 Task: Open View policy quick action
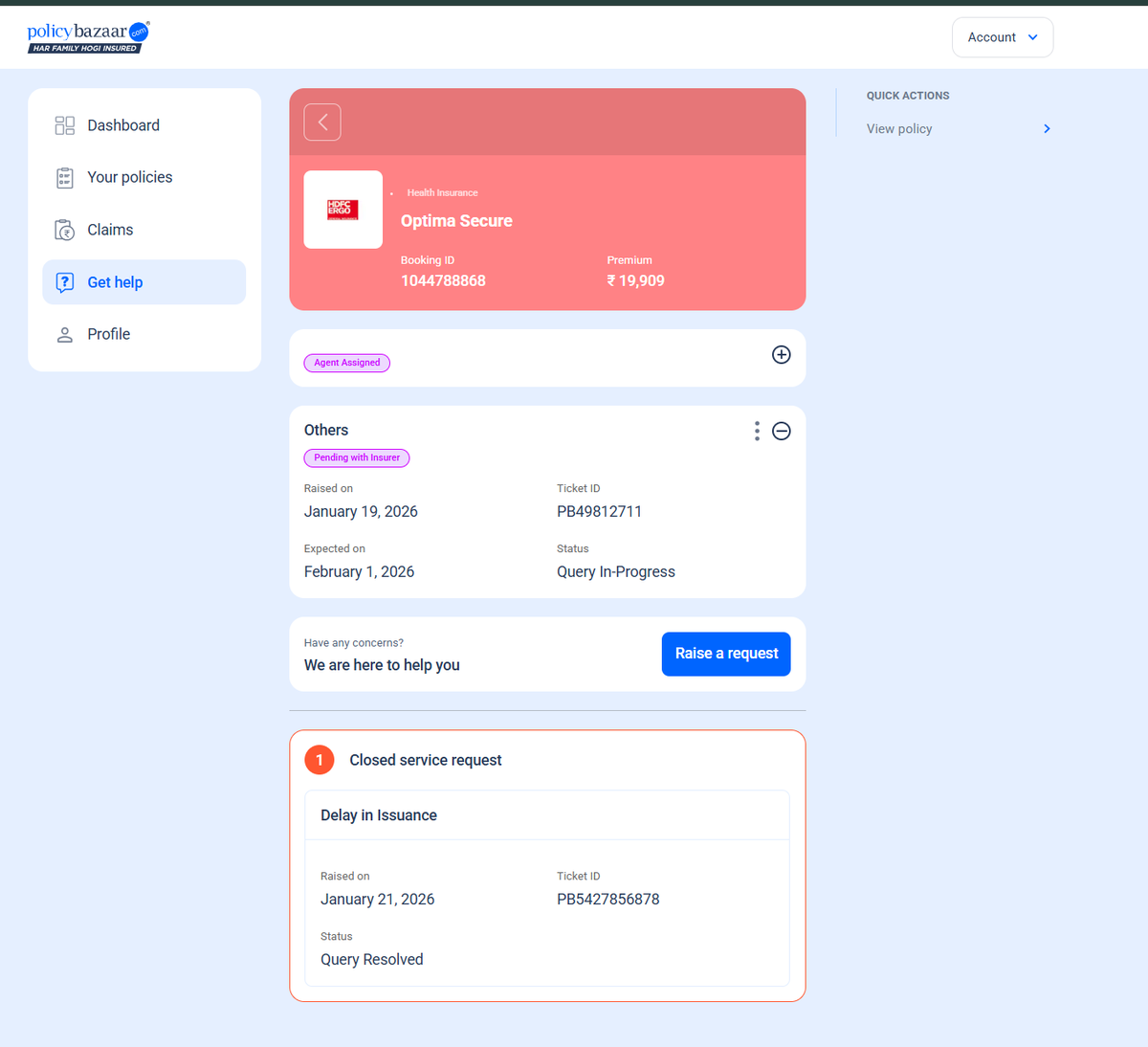(959, 128)
